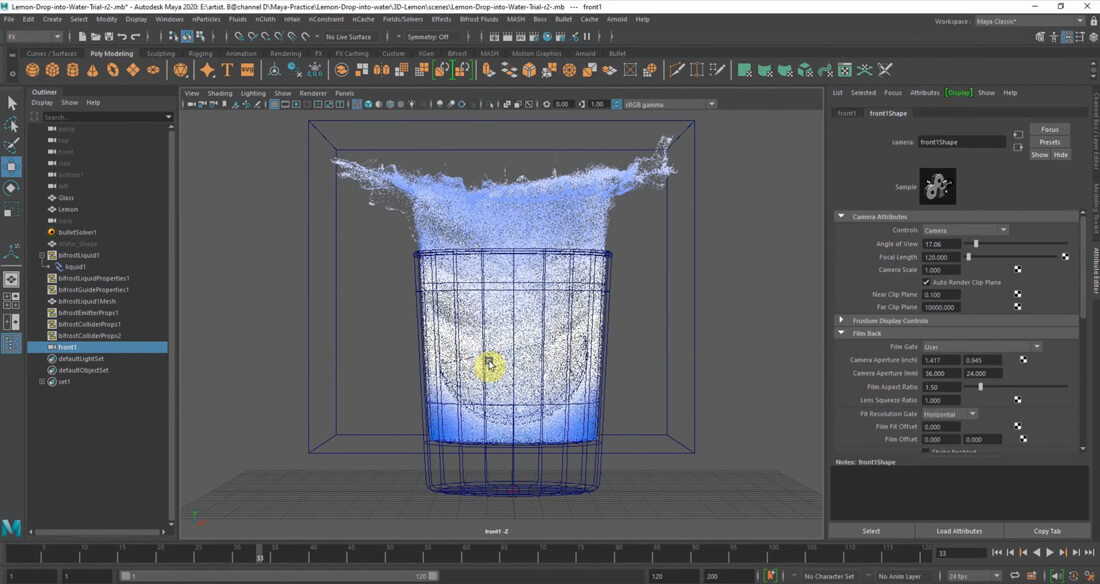Click the undo arrow icon
Screen dimensions: 1100x584
coord(122,36)
